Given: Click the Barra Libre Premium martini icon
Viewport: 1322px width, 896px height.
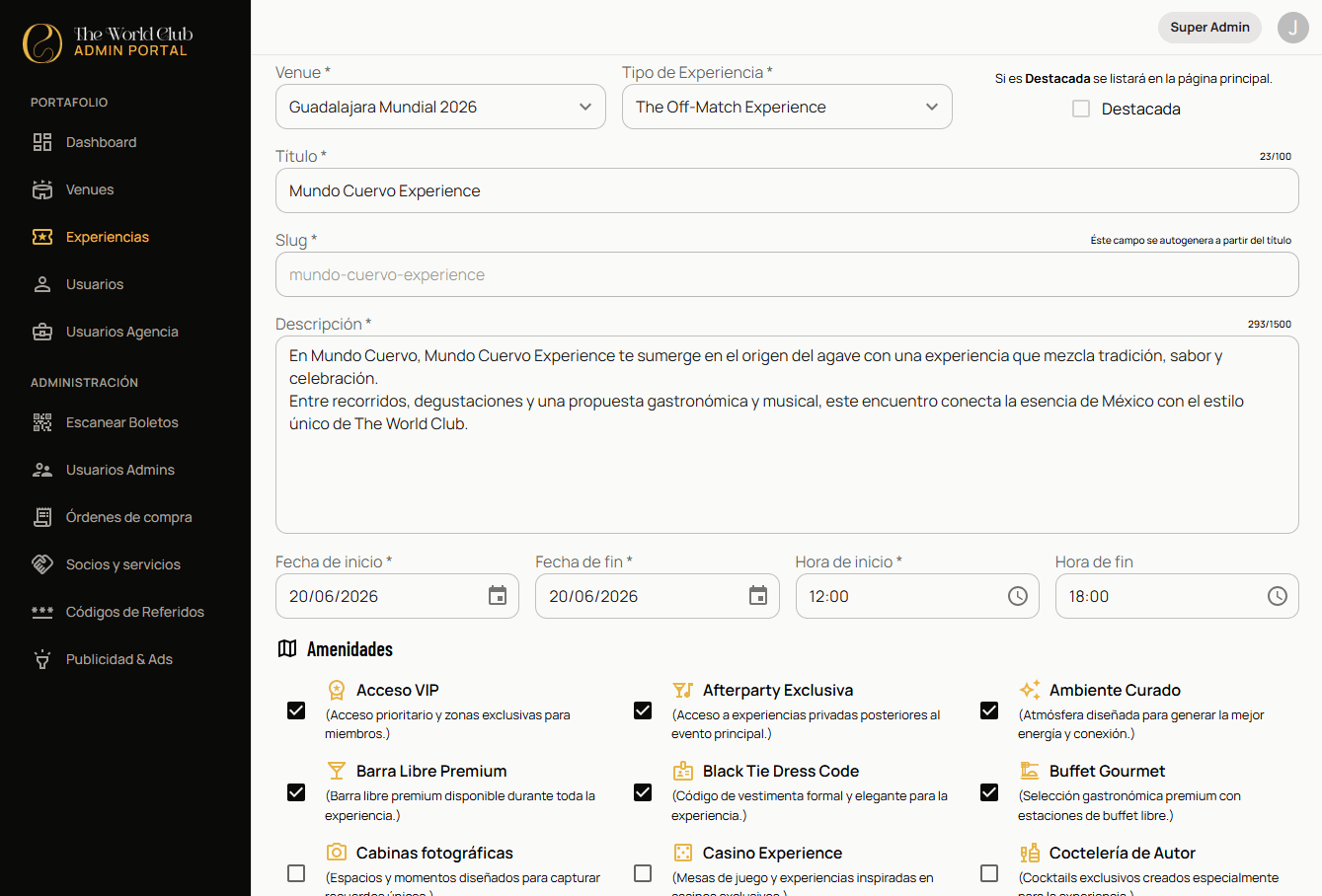Looking at the screenshot, I should [337, 771].
